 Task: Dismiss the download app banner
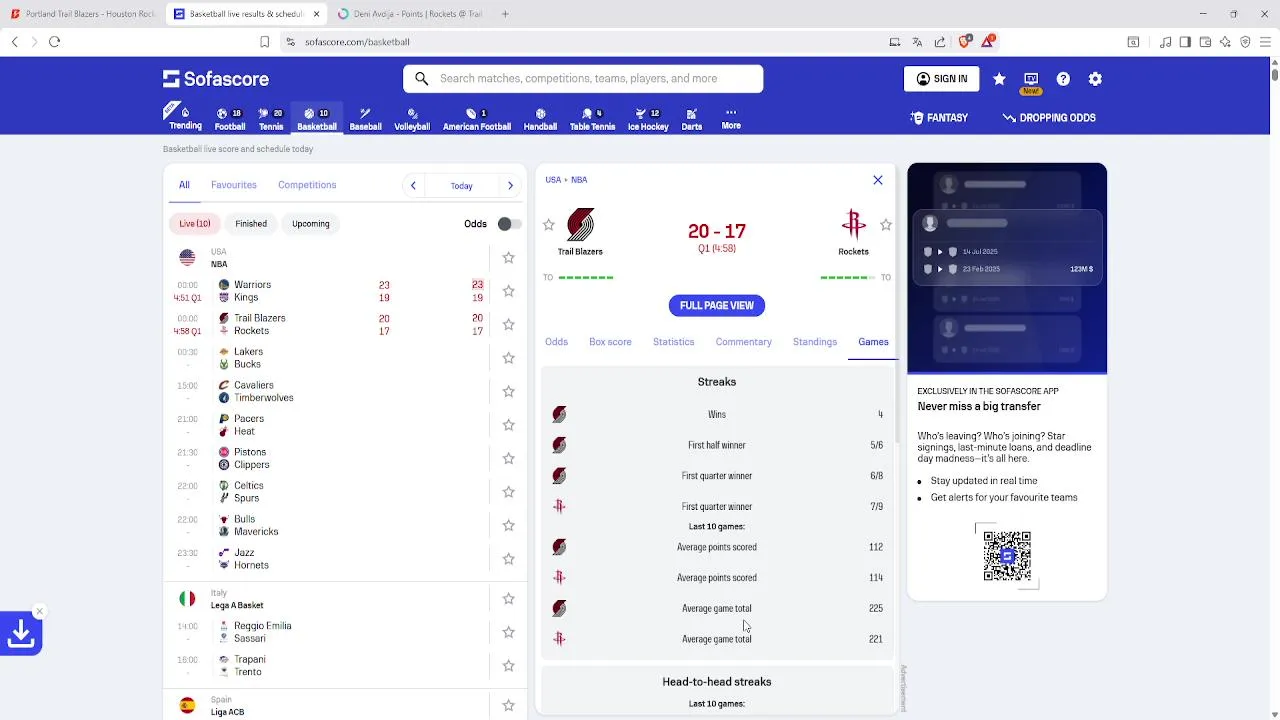pos(39,611)
